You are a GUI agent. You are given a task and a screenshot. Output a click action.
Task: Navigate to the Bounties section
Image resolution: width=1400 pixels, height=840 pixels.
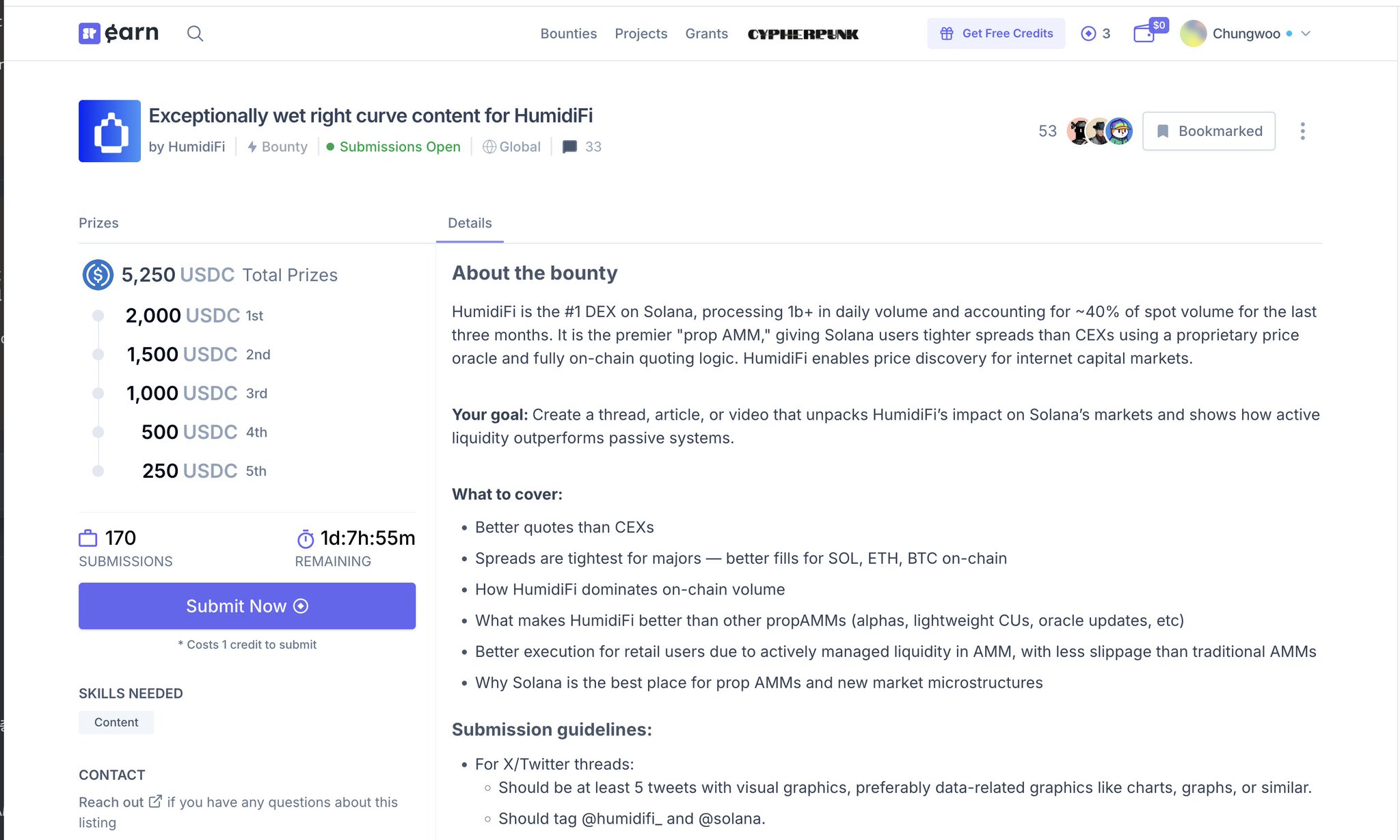[569, 33]
